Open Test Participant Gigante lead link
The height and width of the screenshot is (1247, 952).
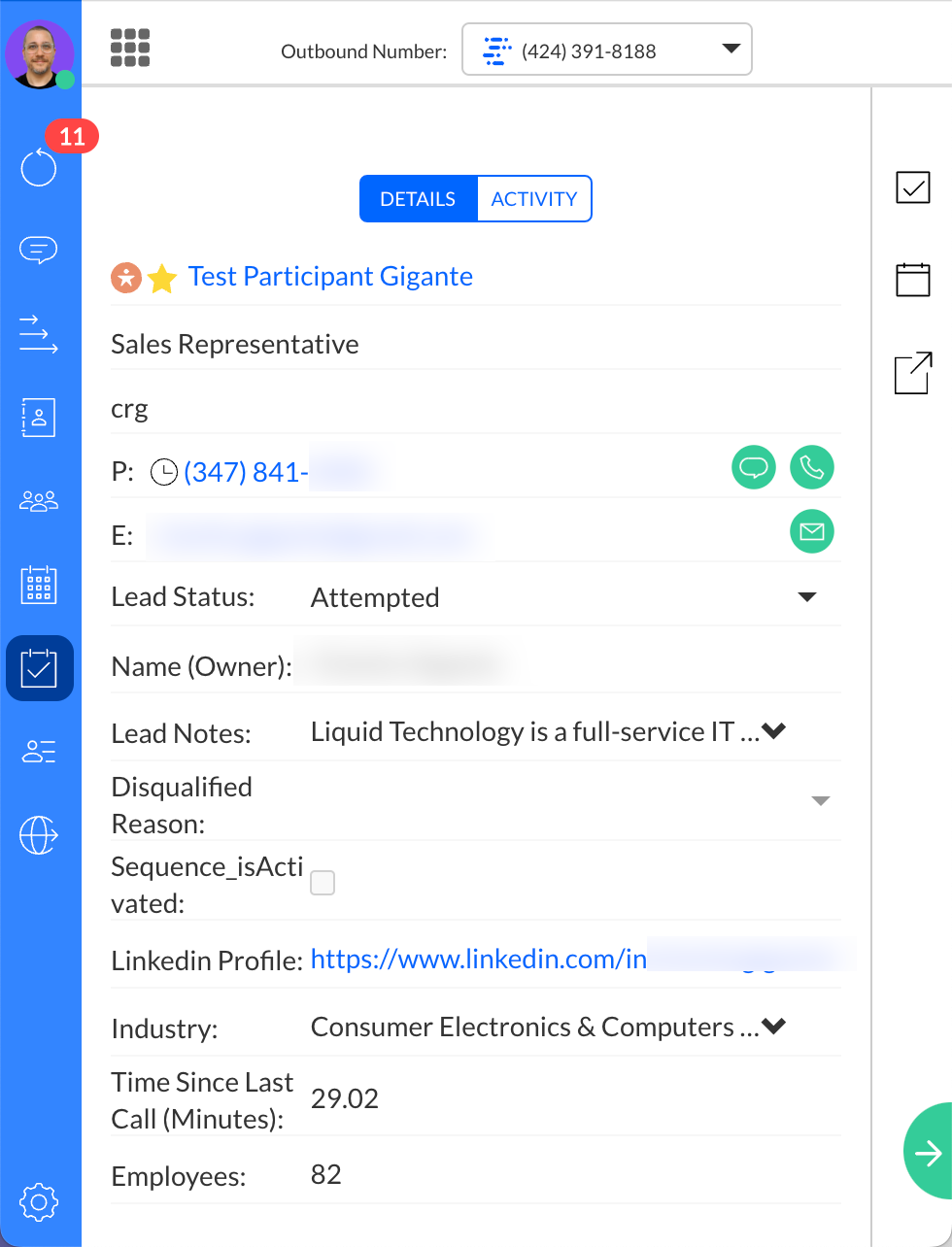coord(330,277)
